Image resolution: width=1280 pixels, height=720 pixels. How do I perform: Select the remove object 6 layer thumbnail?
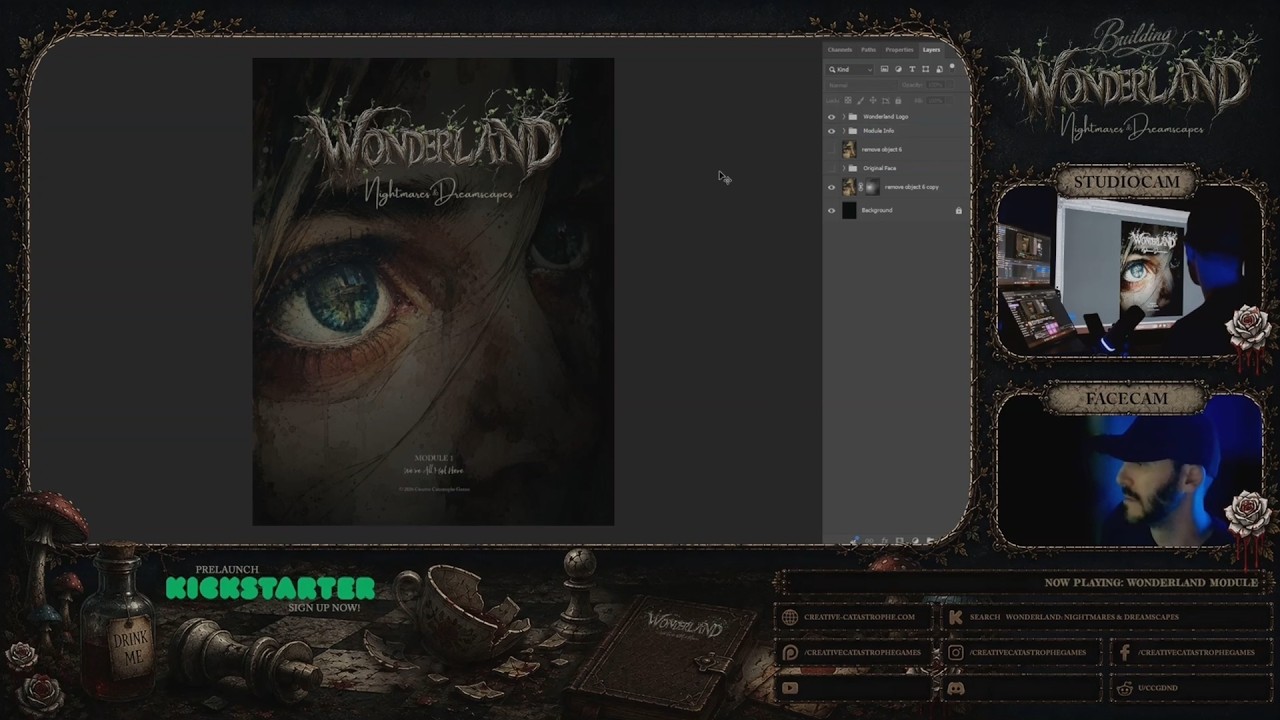tap(849, 150)
